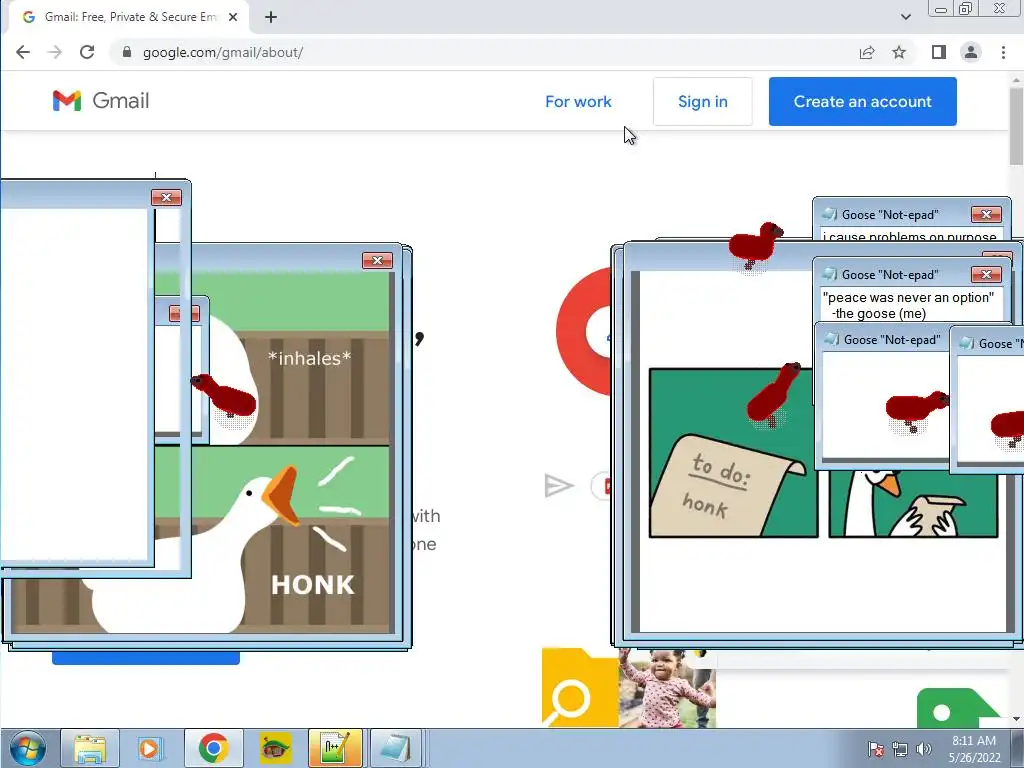The width and height of the screenshot is (1024, 768).
Task: Click the address bar URL
Action: click(223, 52)
